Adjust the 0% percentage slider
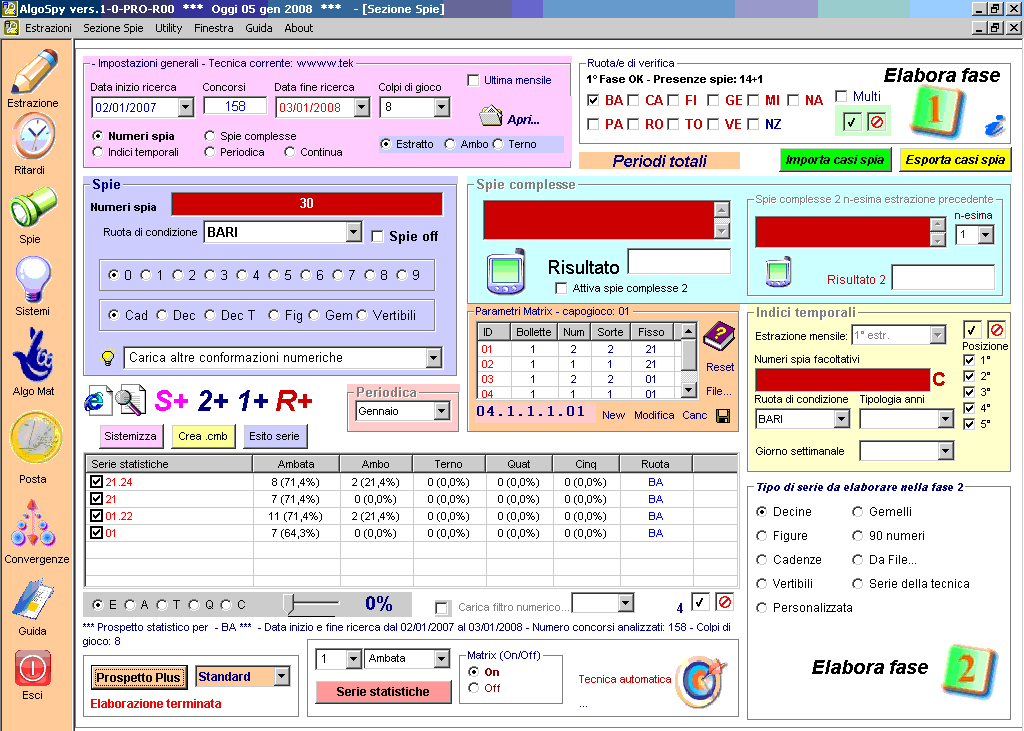Image resolution: width=1024 pixels, height=731 pixels. (291, 604)
